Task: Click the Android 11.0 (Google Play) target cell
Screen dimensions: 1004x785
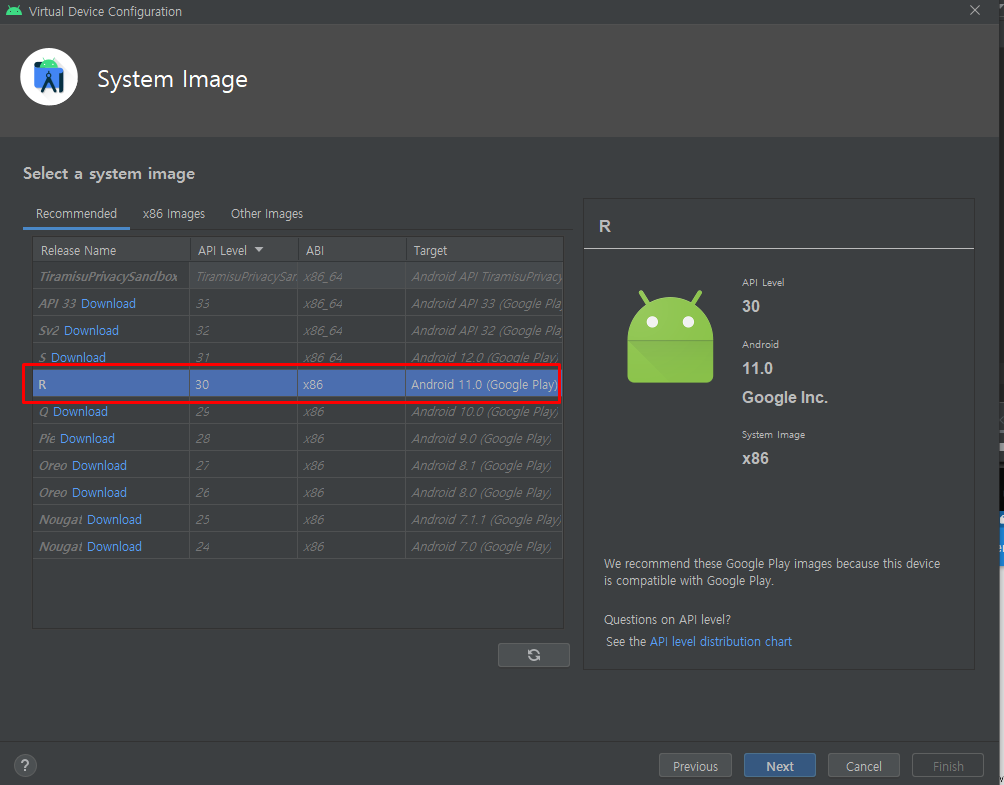Action: coord(483,384)
